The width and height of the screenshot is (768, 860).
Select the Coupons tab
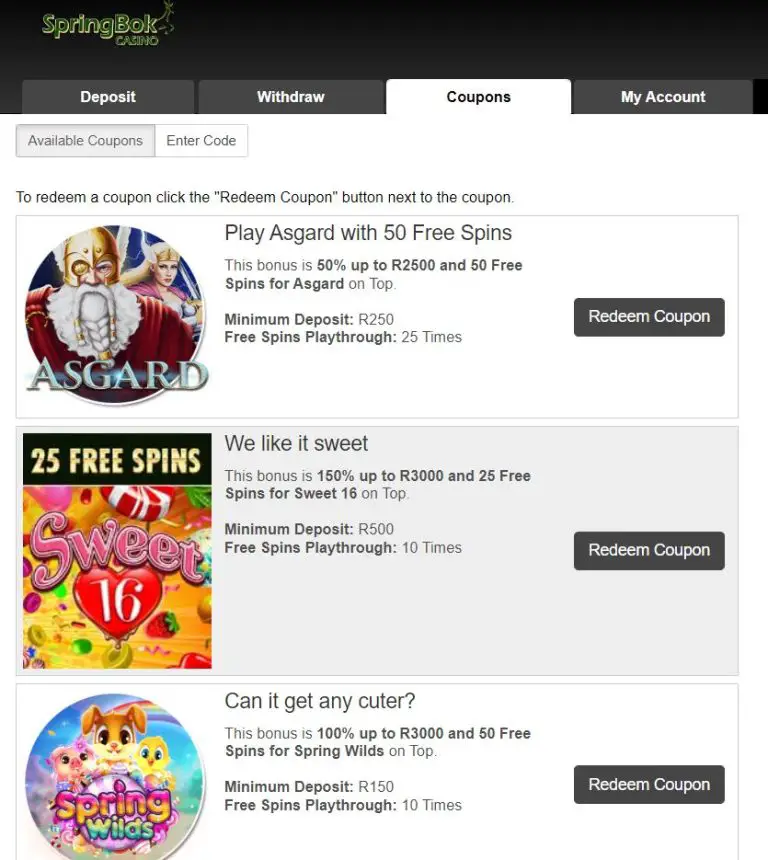[478, 97]
